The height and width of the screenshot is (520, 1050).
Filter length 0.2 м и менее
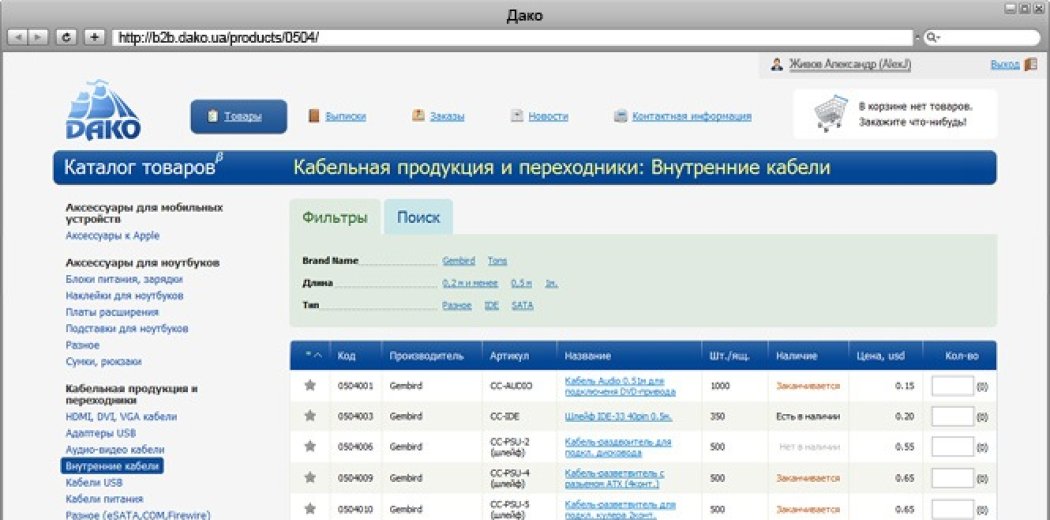point(470,283)
